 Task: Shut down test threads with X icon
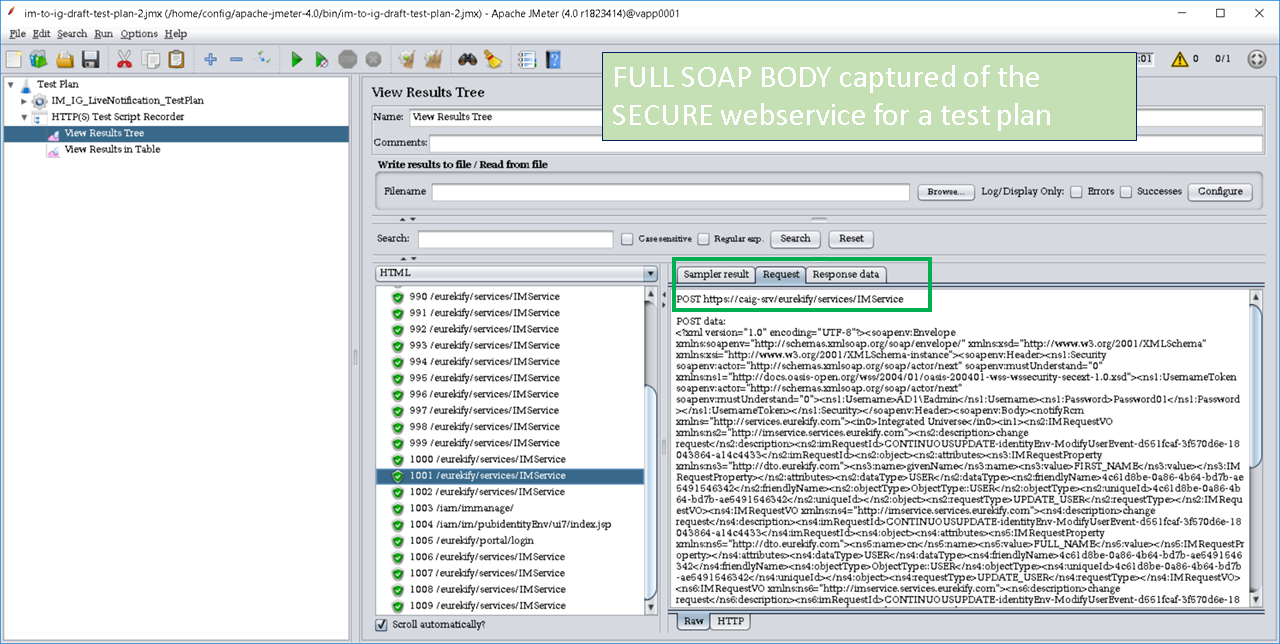tap(373, 60)
